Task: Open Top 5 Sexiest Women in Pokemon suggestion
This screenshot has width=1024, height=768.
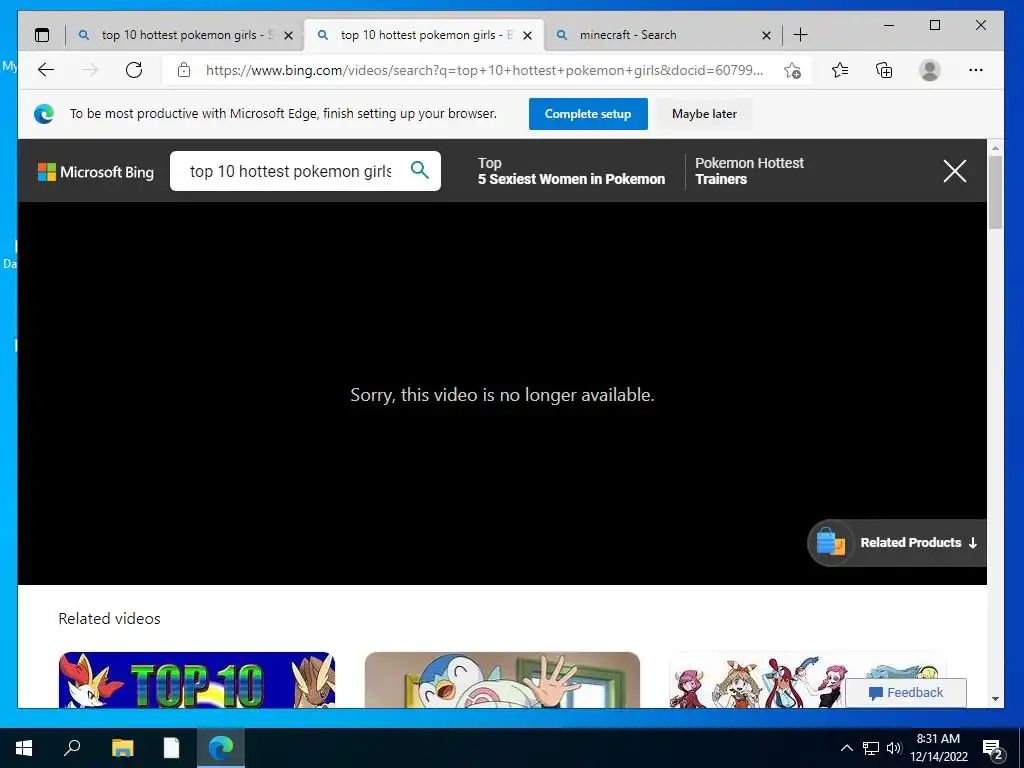Action: 571,171
